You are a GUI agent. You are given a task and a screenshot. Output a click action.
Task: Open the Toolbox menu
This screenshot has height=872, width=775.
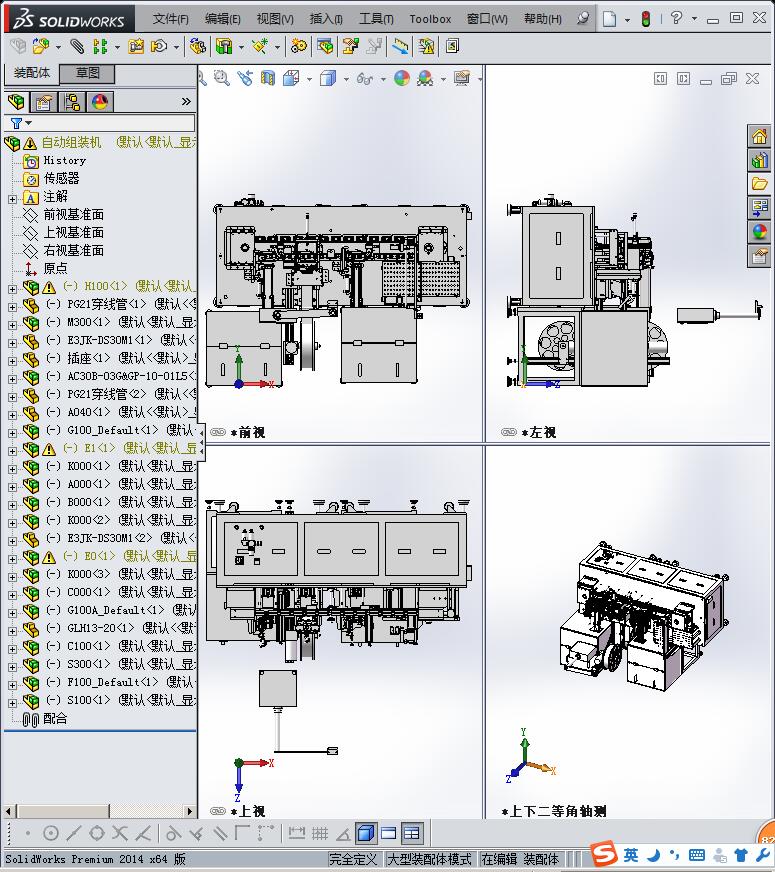[430, 19]
